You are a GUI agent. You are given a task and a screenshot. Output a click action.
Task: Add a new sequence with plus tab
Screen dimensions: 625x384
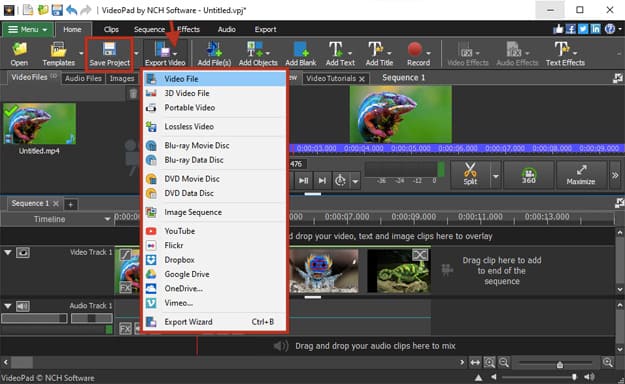71,205
